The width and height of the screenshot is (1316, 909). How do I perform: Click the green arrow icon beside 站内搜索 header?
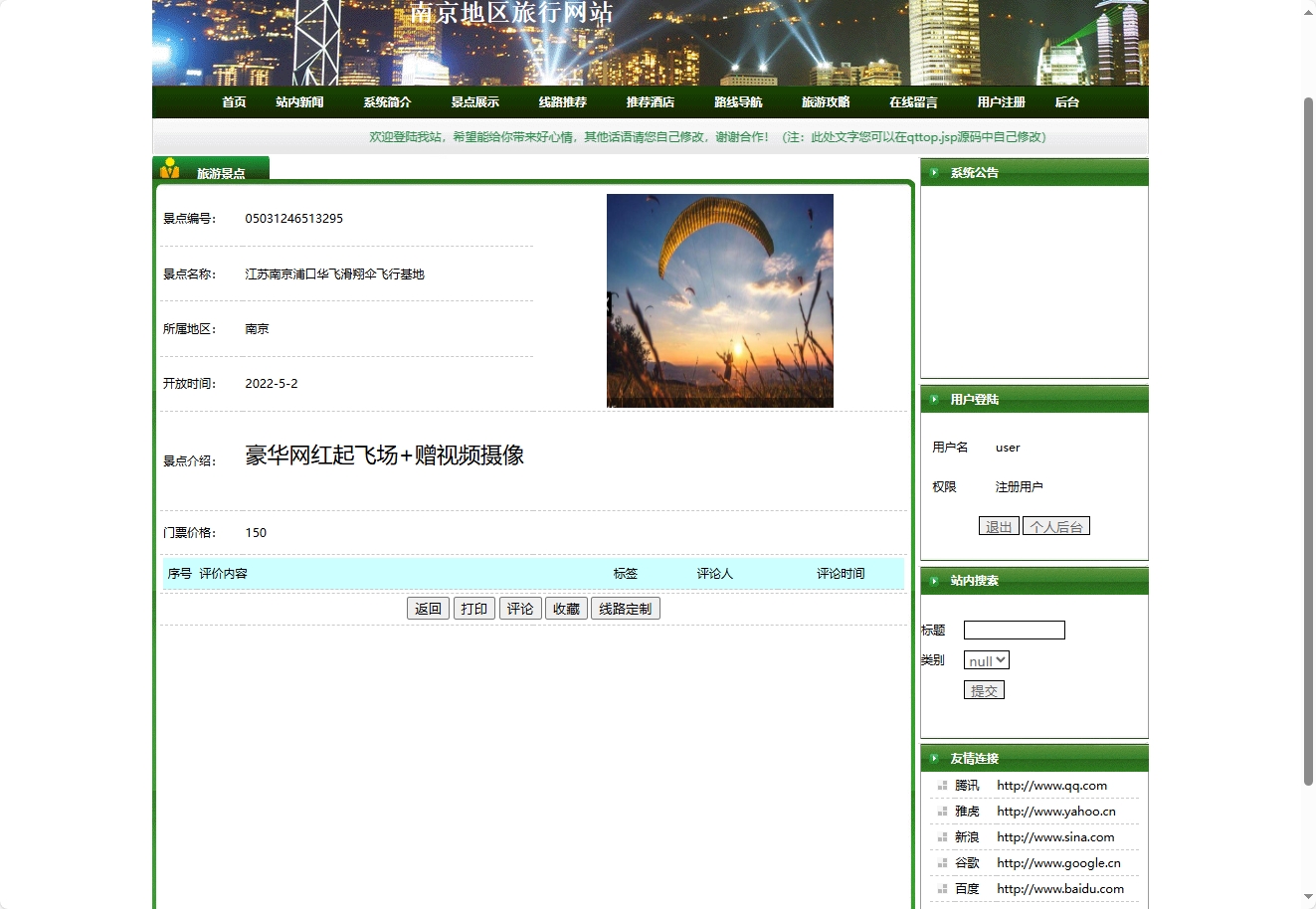pyautogui.click(x=933, y=581)
